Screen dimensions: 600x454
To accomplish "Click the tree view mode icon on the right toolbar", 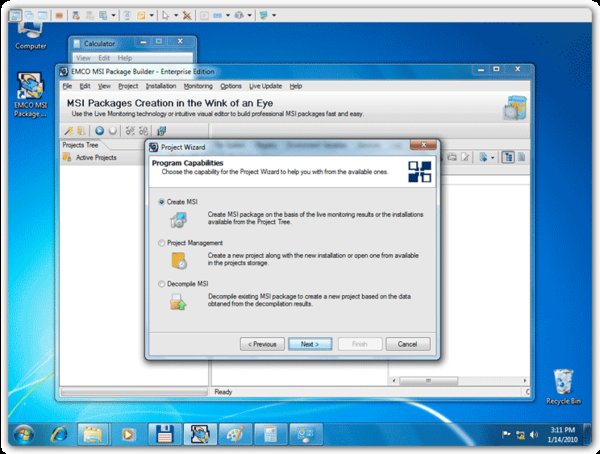I will [508, 157].
